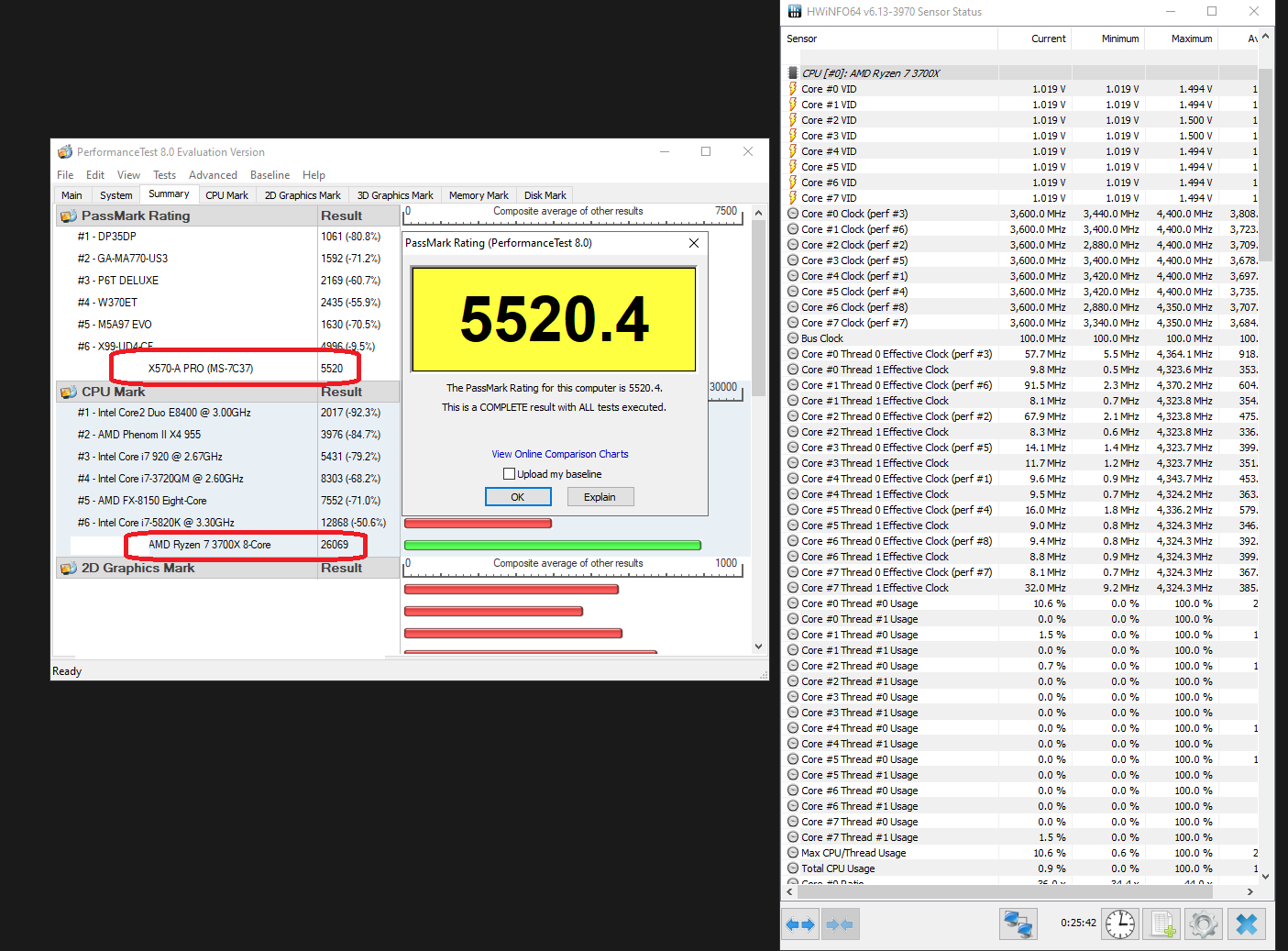Select the #5 - AMD FX-8150 Eight-Core row

[x=227, y=501]
